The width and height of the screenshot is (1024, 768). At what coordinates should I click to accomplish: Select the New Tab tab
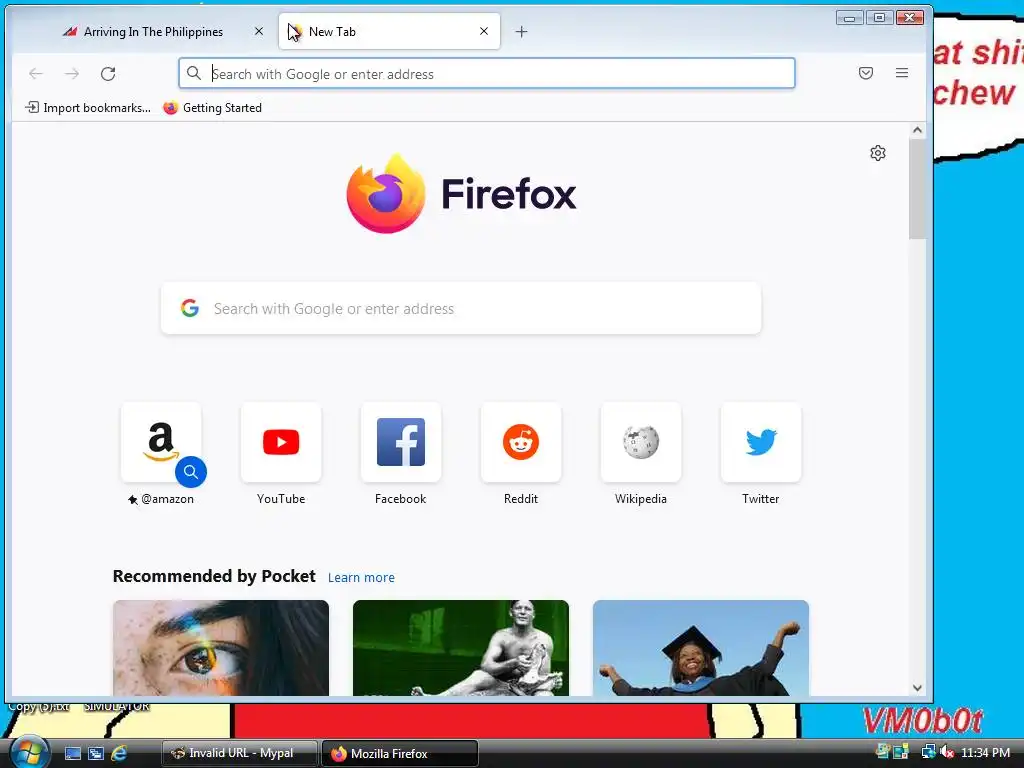[389, 31]
